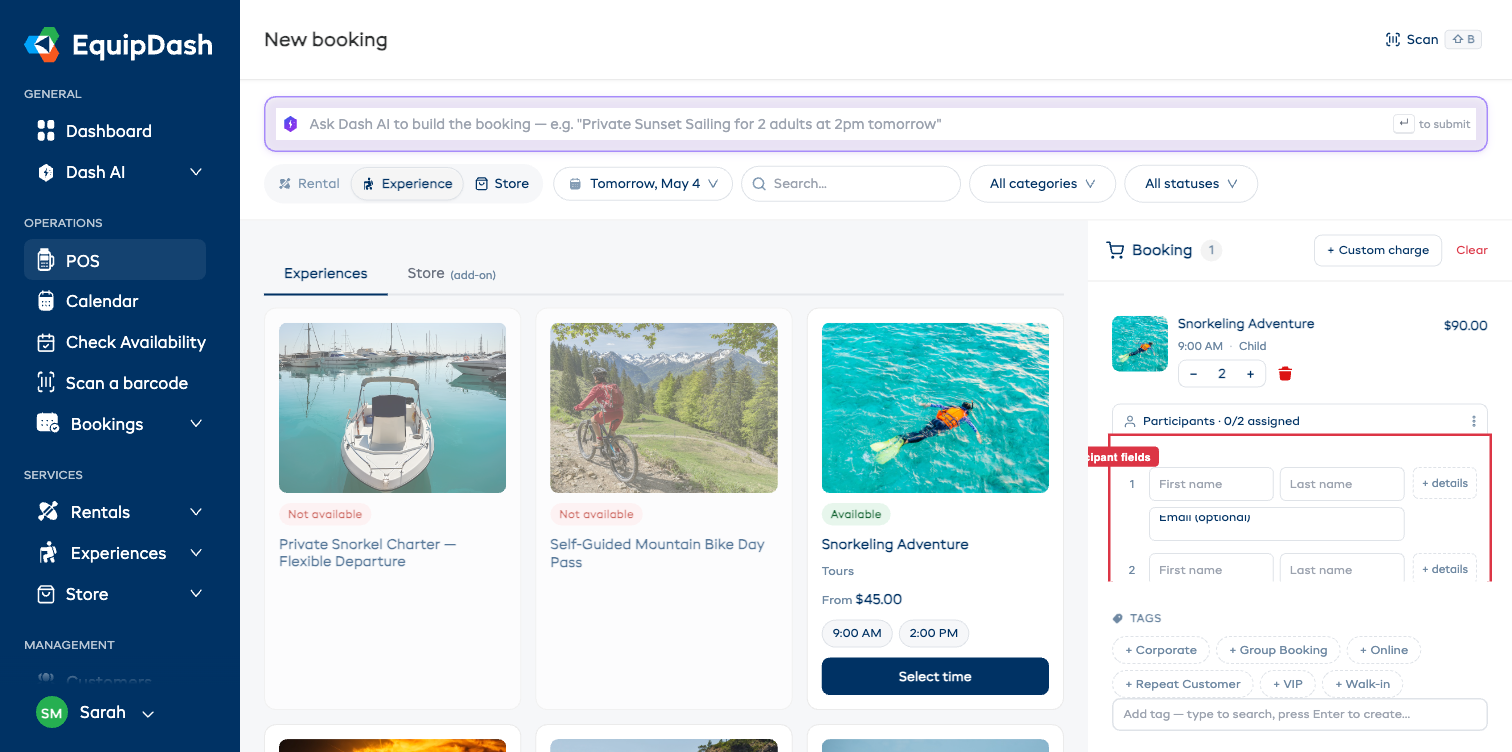Screen dimensions: 1512x752
Task: Click the Rentals icon in sidebar
Action: (x=48, y=512)
